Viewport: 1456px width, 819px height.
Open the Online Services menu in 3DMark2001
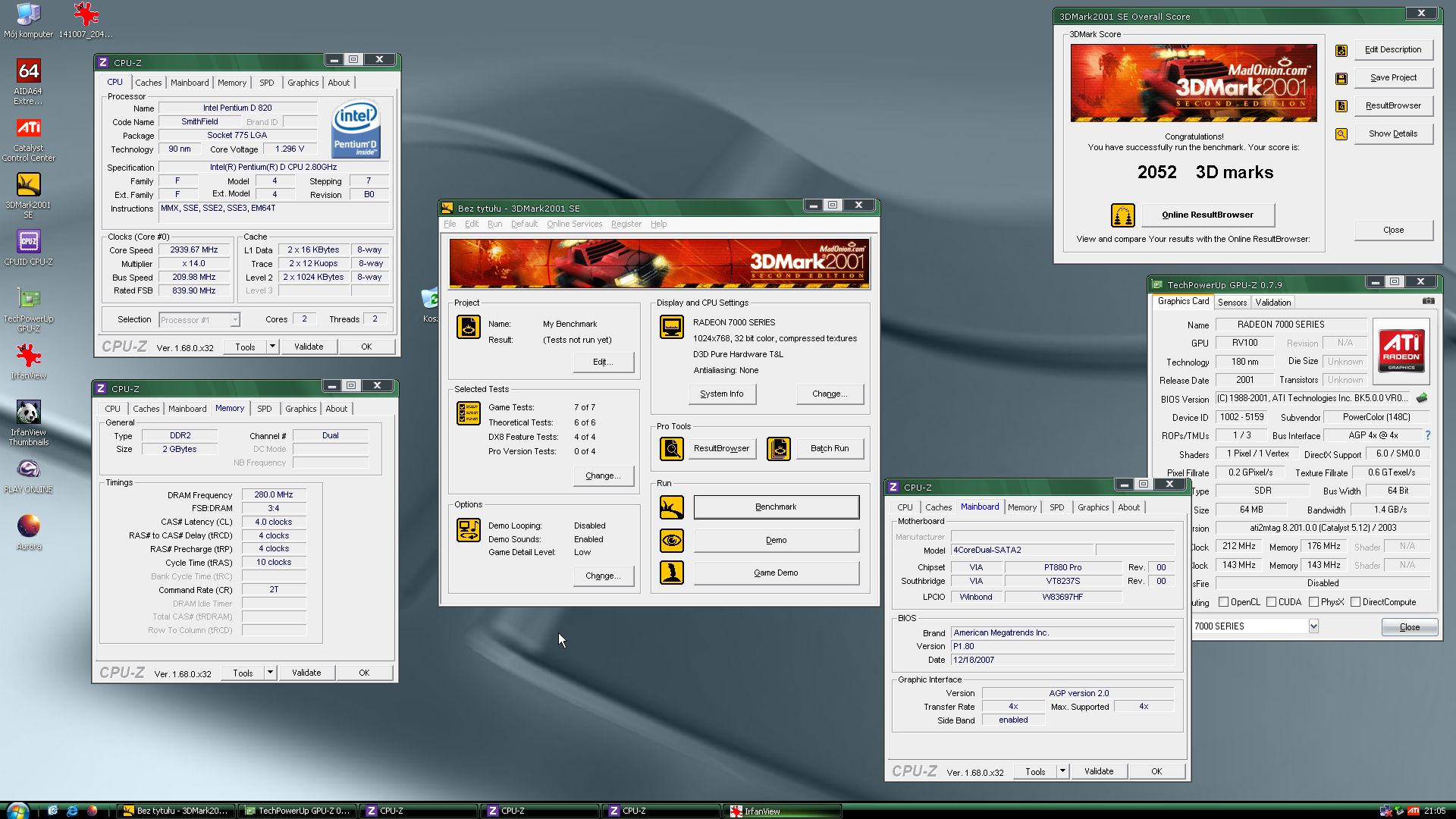574,224
